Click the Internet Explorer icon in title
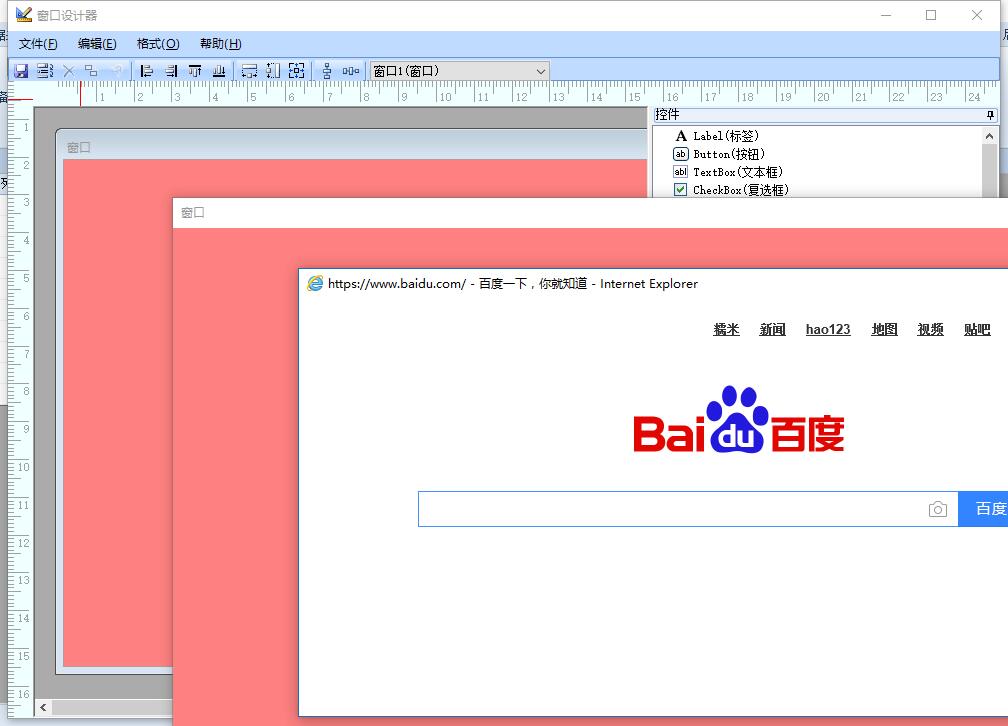1008x726 pixels. pyautogui.click(x=315, y=284)
